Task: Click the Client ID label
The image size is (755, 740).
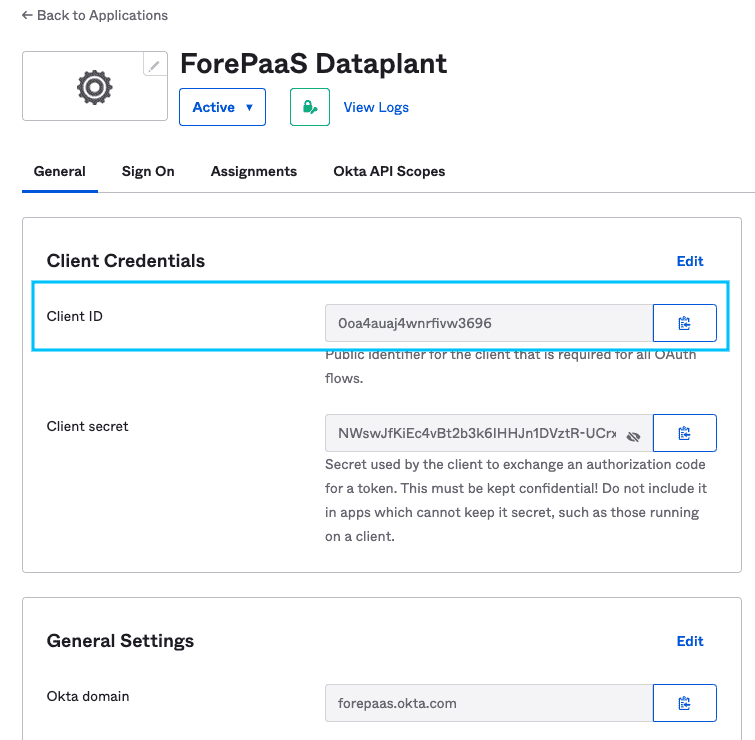Action: click(75, 316)
